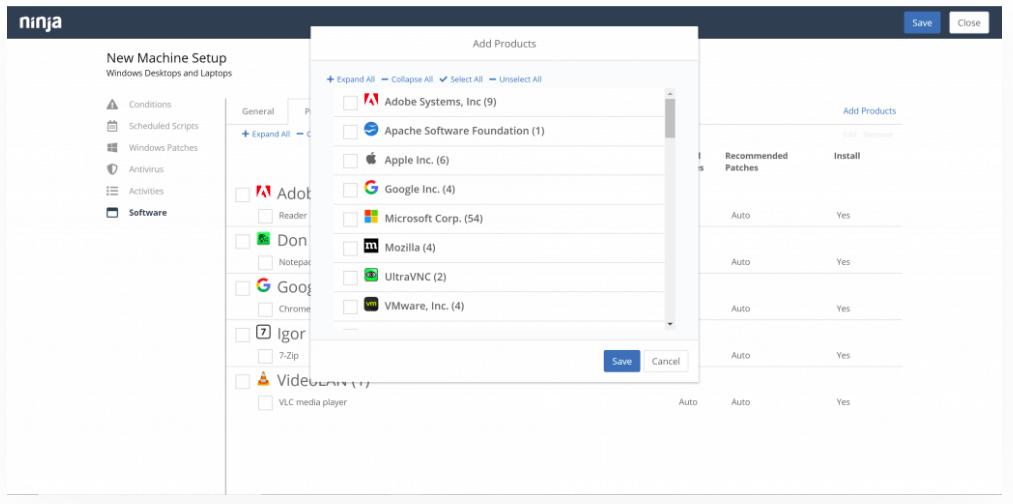The height and width of the screenshot is (504, 1013).
Task: Check the Adobe Systems, Inc (9) checkbox
Action: [350, 103]
